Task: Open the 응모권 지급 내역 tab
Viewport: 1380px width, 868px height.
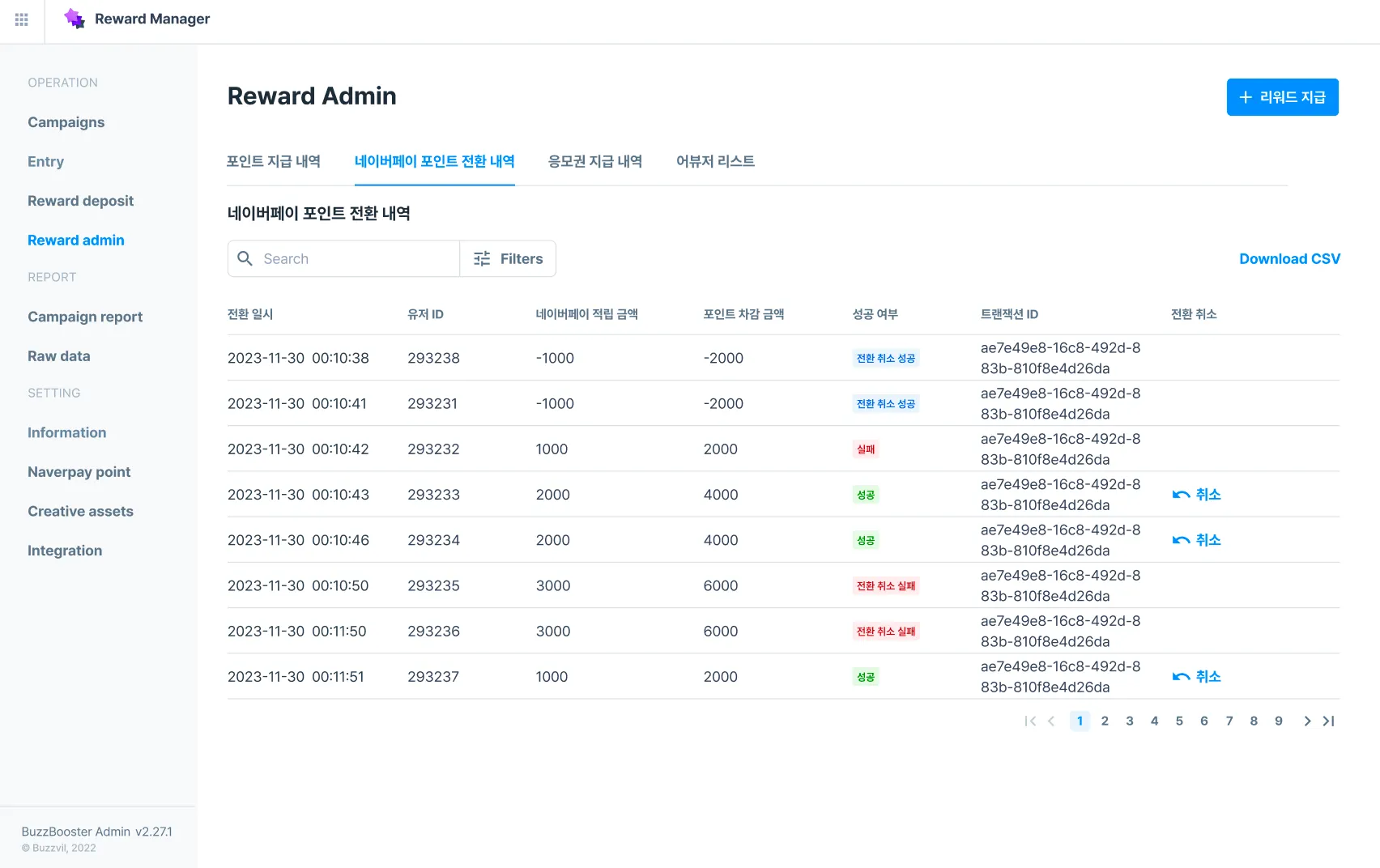Action: coord(595,161)
